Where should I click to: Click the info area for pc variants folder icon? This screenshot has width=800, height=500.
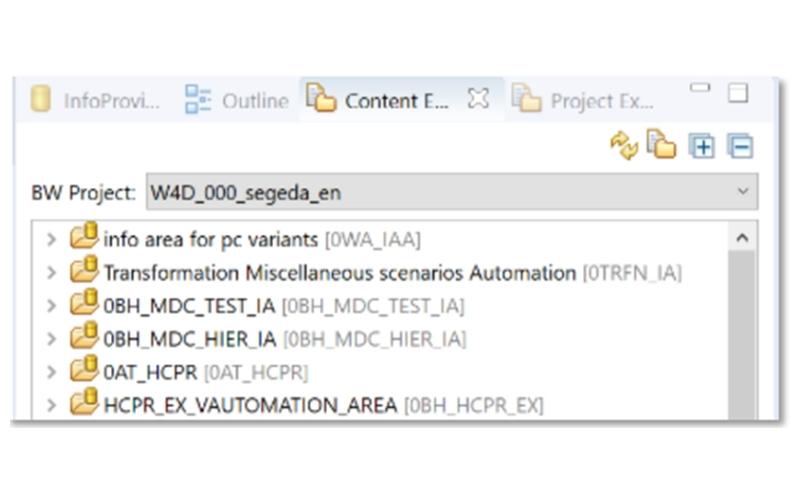84,236
